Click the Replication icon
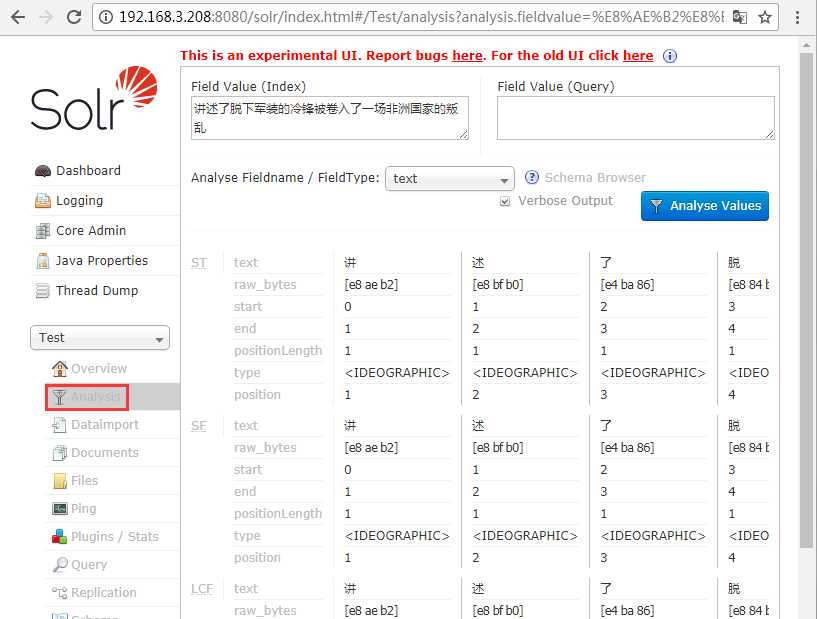Image resolution: width=817 pixels, height=619 pixels. [59, 592]
